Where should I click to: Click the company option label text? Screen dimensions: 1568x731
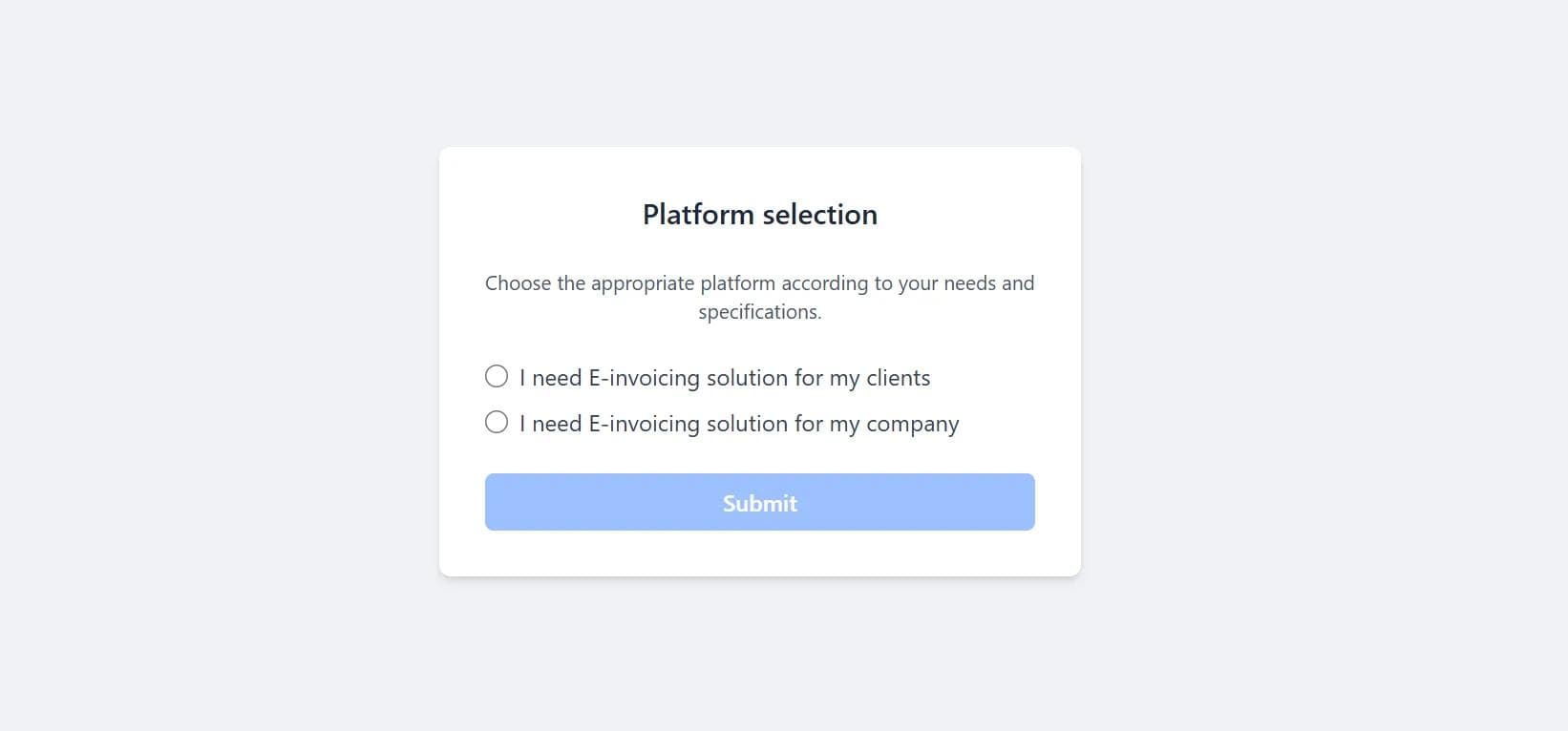click(x=738, y=423)
